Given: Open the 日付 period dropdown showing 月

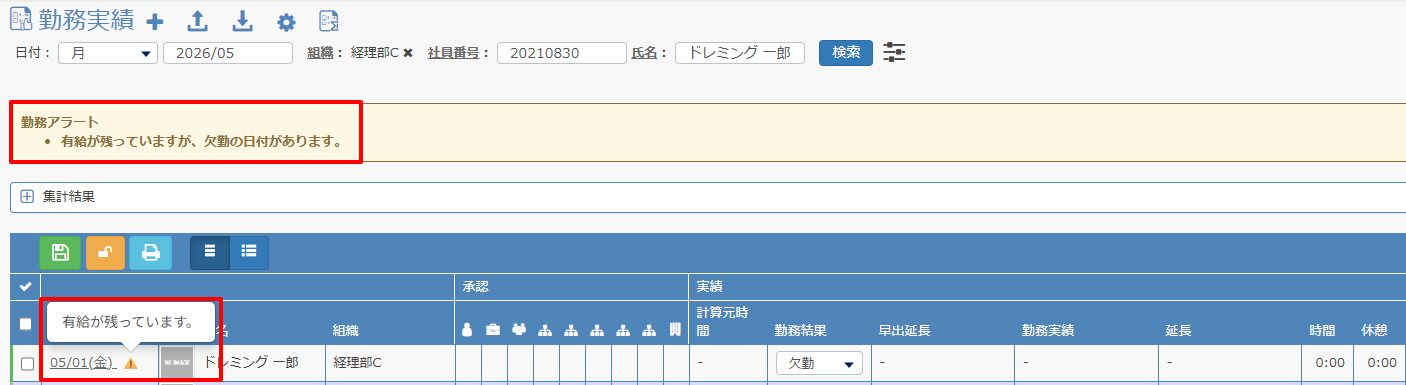Looking at the screenshot, I should click(x=108, y=53).
